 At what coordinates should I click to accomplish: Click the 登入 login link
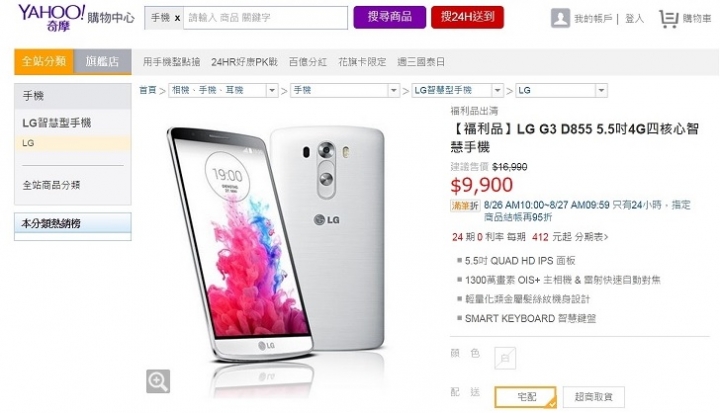pyautogui.click(x=635, y=19)
